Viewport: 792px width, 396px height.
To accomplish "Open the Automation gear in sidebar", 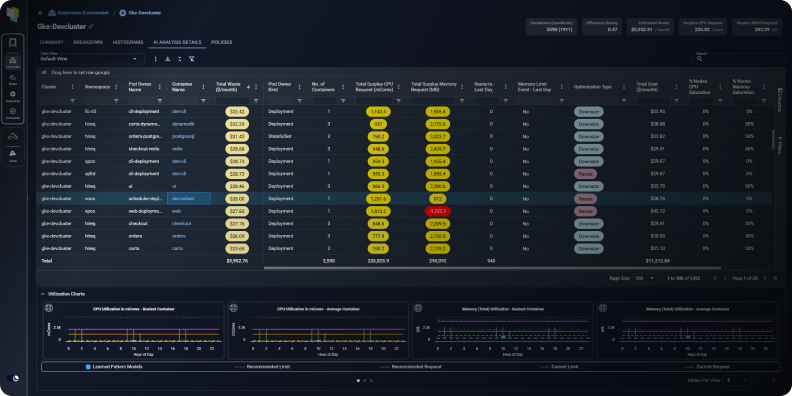I will (13, 96).
